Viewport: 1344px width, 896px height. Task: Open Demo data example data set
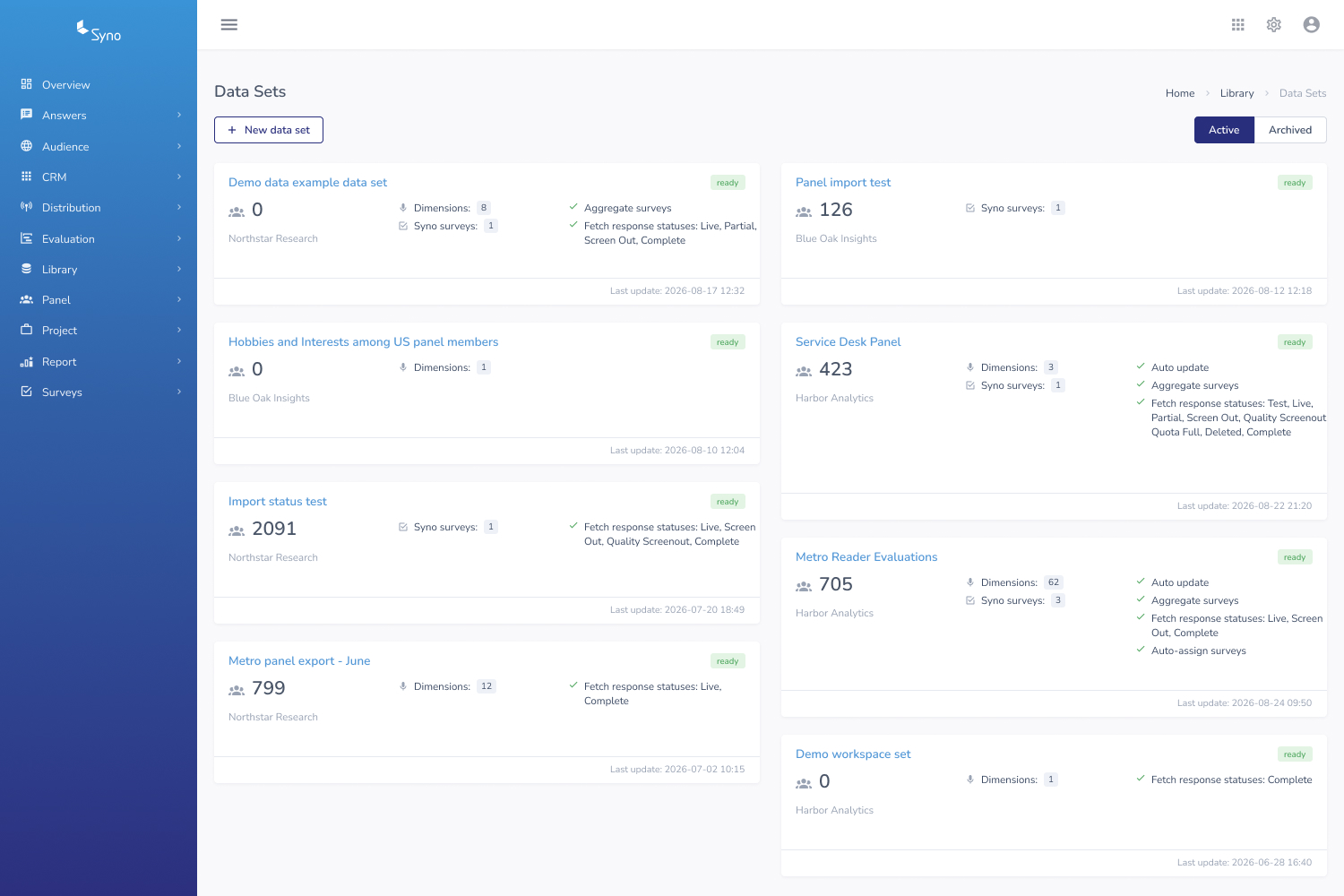point(307,182)
